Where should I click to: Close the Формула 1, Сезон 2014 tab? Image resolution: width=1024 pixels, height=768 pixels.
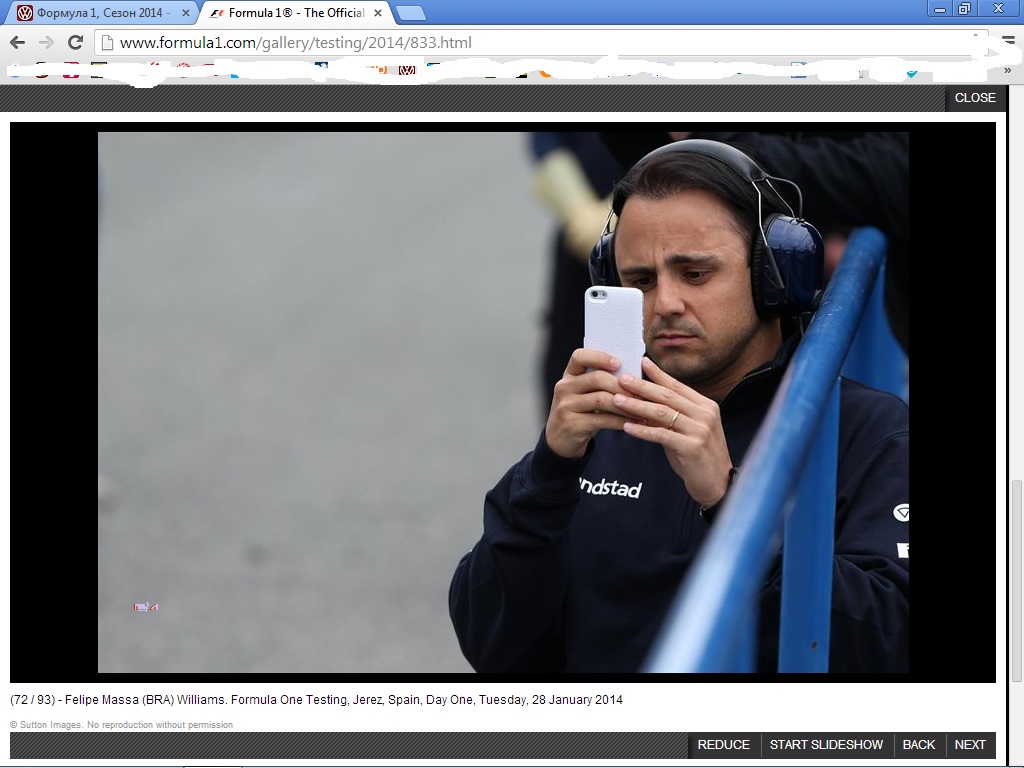[185, 13]
